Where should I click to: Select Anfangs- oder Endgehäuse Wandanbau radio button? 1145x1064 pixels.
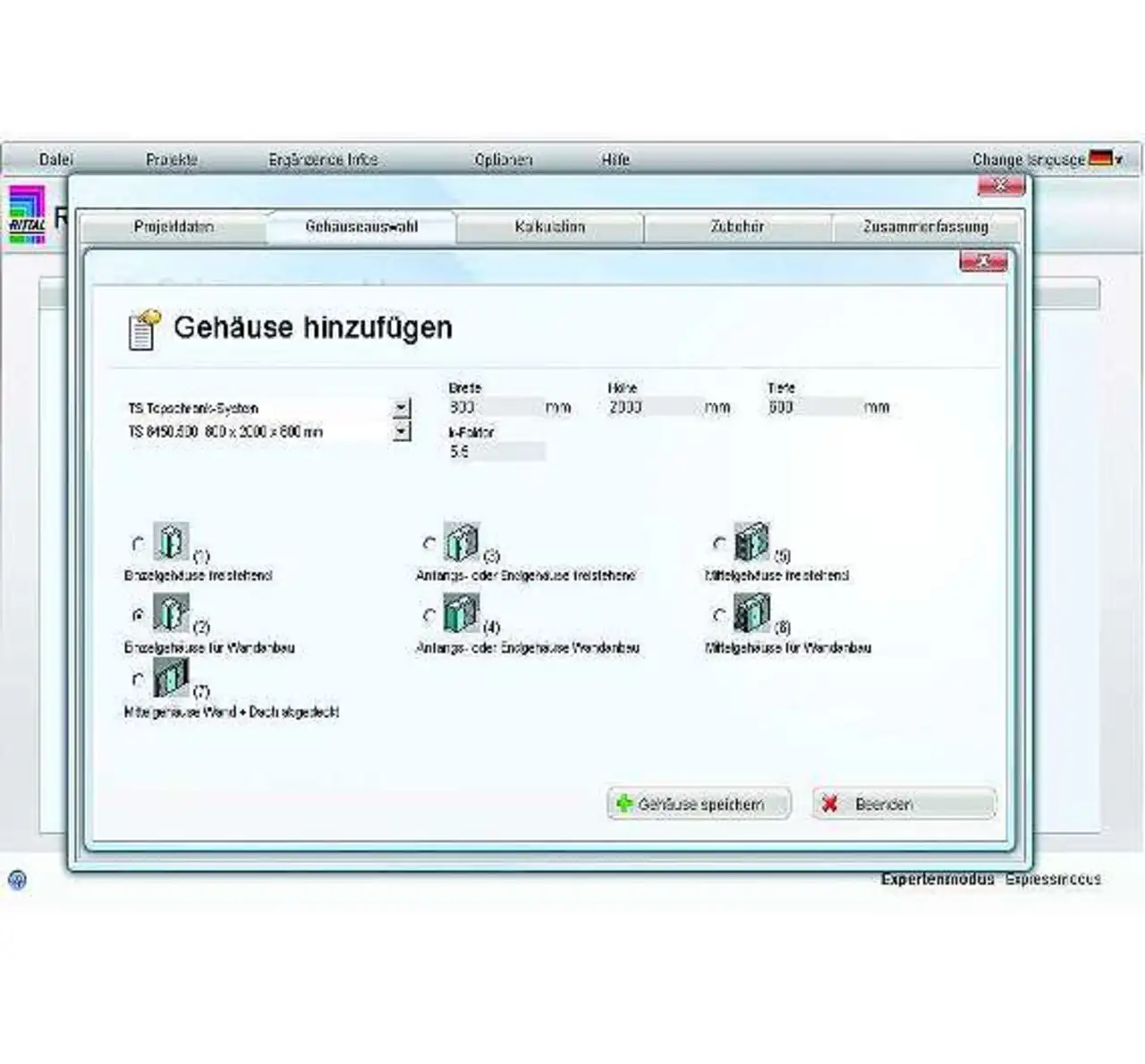428,615
